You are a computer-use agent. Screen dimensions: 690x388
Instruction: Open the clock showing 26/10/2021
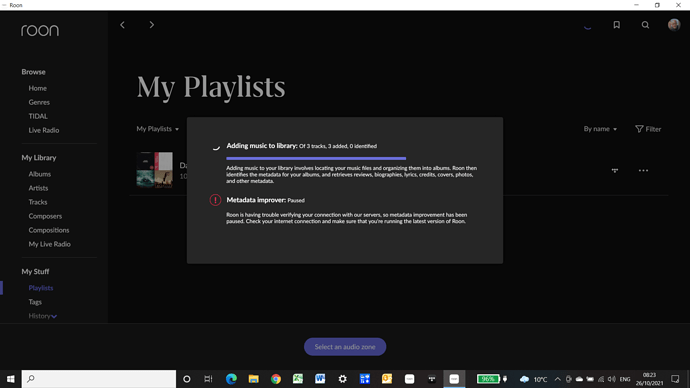click(x=649, y=379)
